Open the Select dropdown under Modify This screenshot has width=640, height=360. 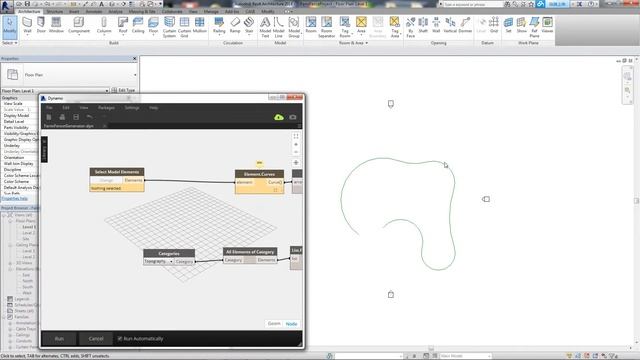tap(10, 43)
